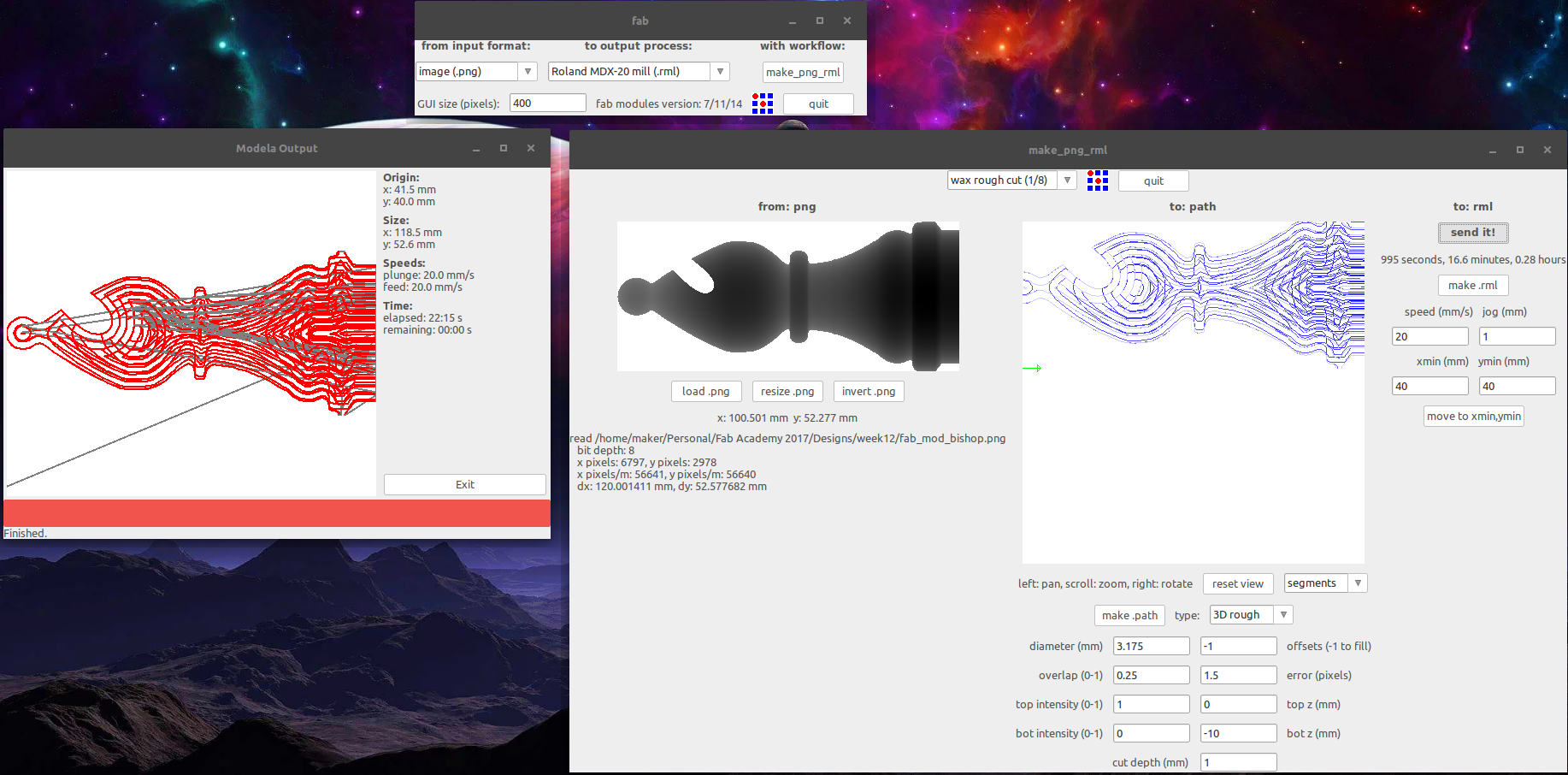Click move to xmin,ymin button
This screenshot has height=775, width=1568.
pyautogui.click(x=1474, y=417)
